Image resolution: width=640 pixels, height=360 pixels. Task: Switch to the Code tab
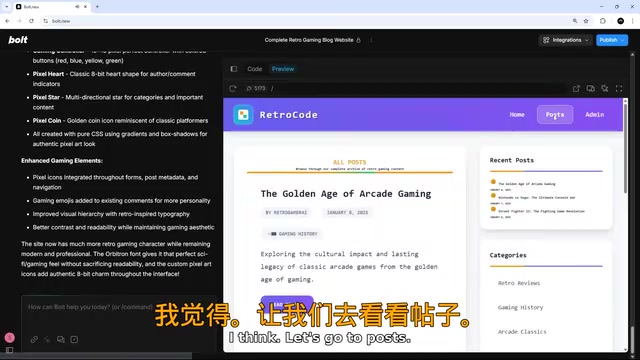[254, 69]
